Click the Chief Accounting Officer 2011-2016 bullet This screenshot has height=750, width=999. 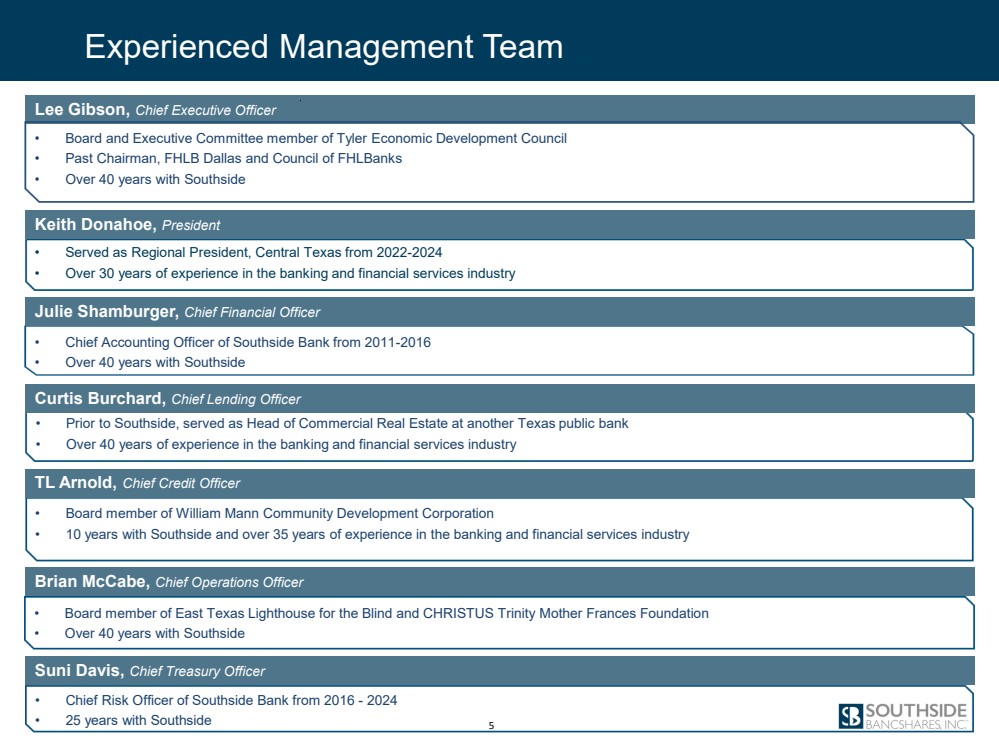coord(248,342)
